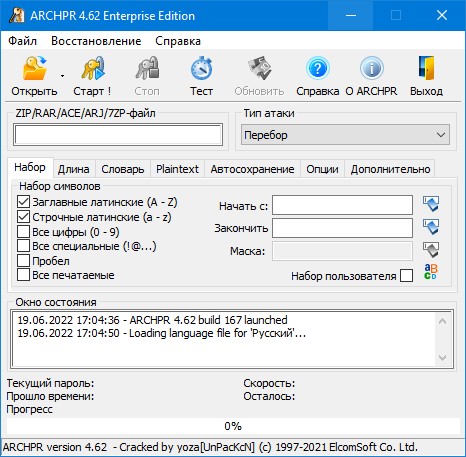Enable Все специальные (!@...) checkbox
The image size is (466, 457).
(x=23, y=246)
